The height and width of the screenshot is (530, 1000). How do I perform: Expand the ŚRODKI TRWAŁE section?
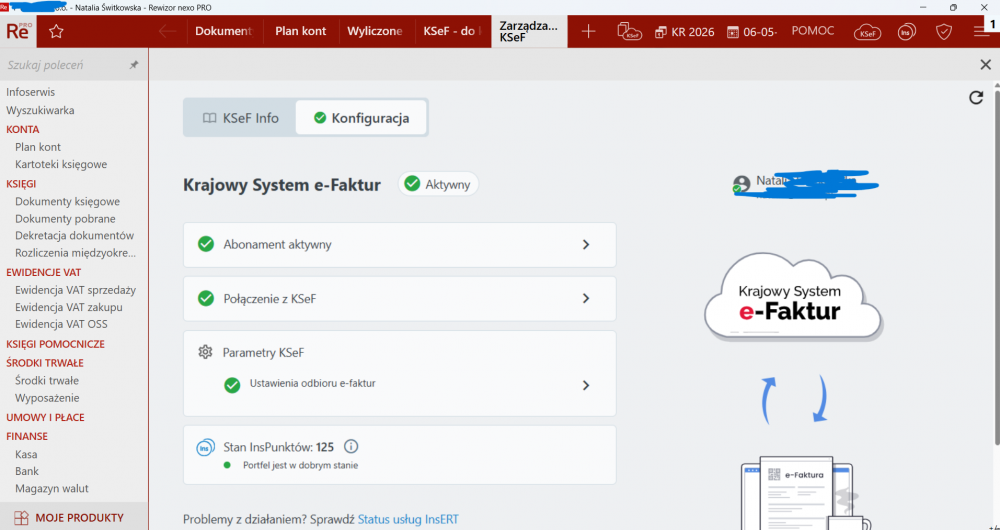click(x=45, y=363)
